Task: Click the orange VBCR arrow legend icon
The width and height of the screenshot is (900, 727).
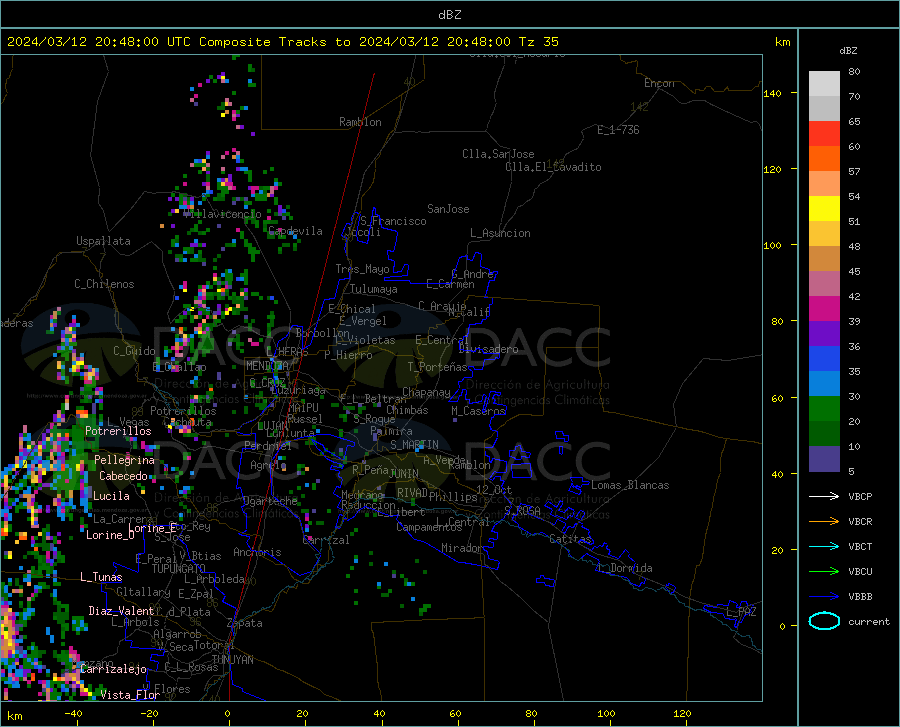Action: click(824, 522)
